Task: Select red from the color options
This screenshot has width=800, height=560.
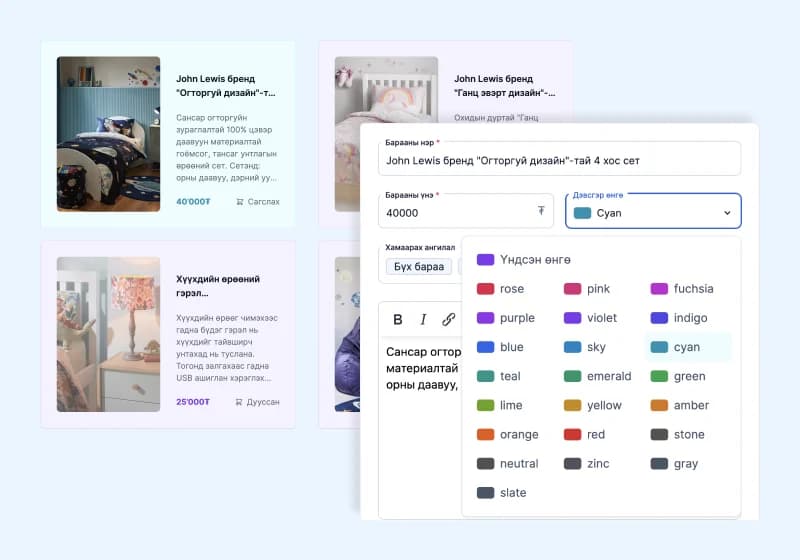Action: pos(585,434)
